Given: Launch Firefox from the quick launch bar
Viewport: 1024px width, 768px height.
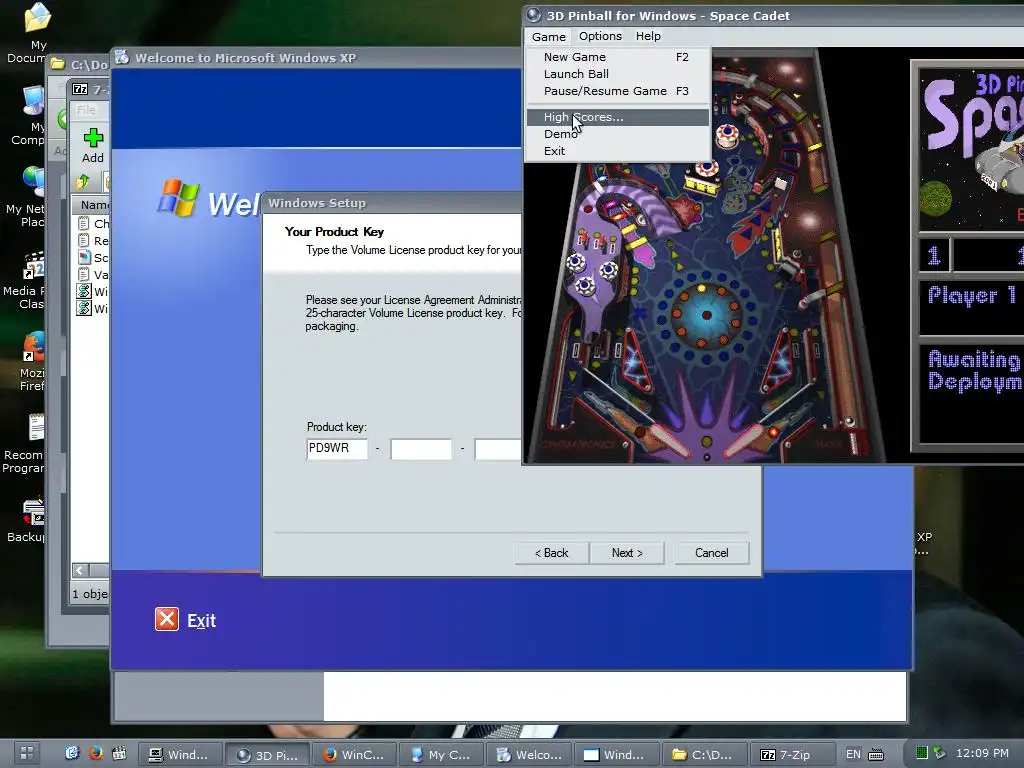Looking at the screenshot, I should (95, 753).
